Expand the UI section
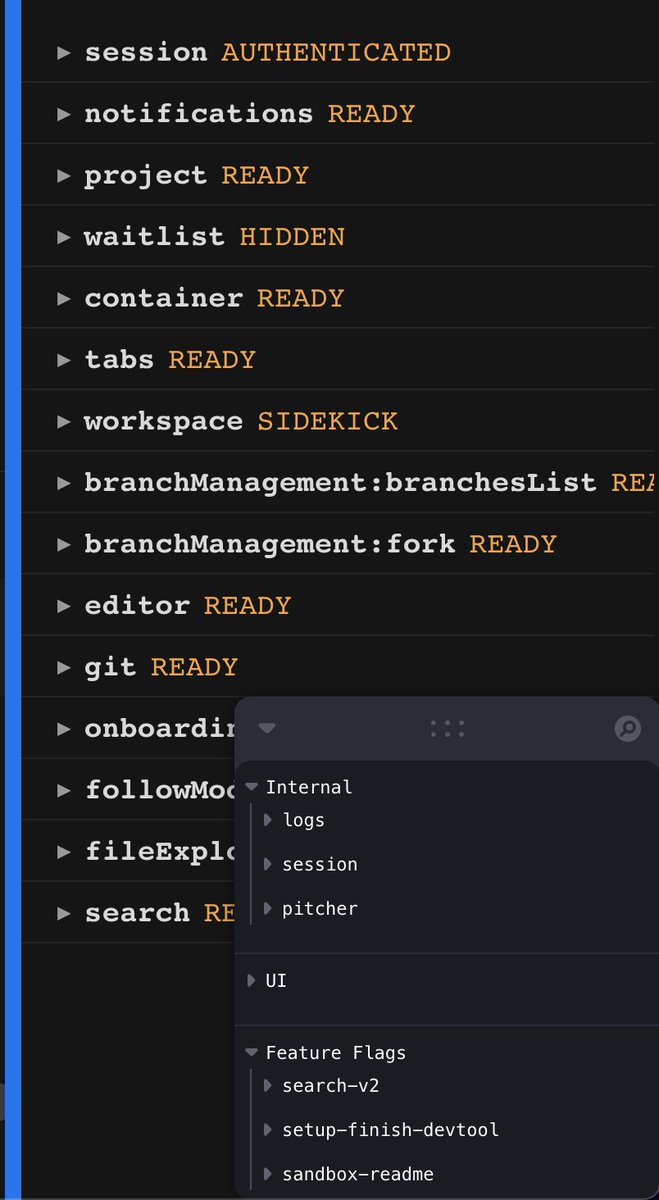This screenshot has height=1200, width=659. coord(252,981)
